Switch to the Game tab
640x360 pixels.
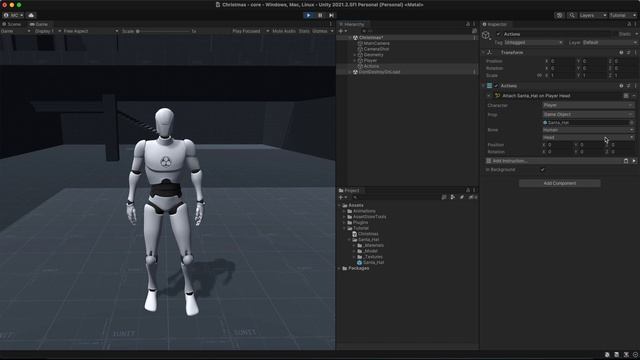39,24
